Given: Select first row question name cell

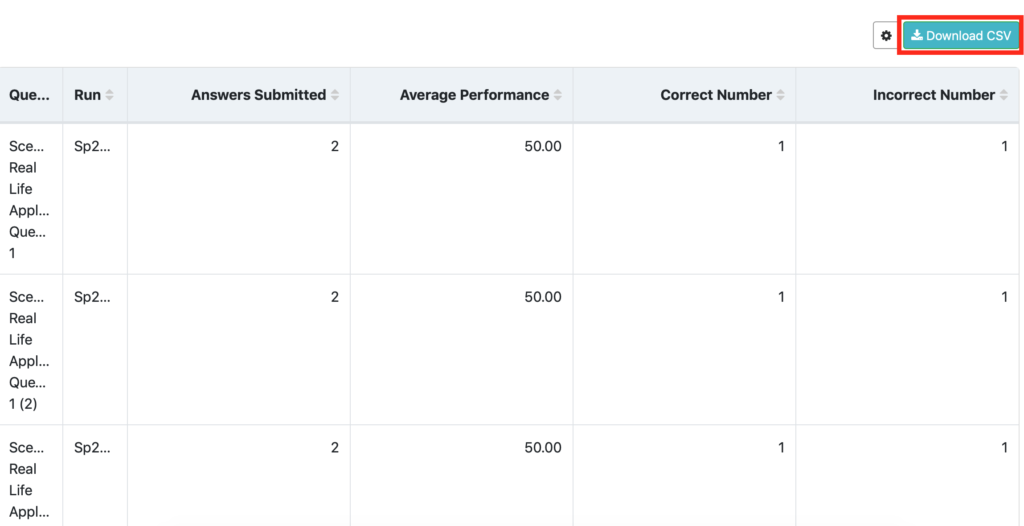Looking at the screenshot, I should click(31, 199).
